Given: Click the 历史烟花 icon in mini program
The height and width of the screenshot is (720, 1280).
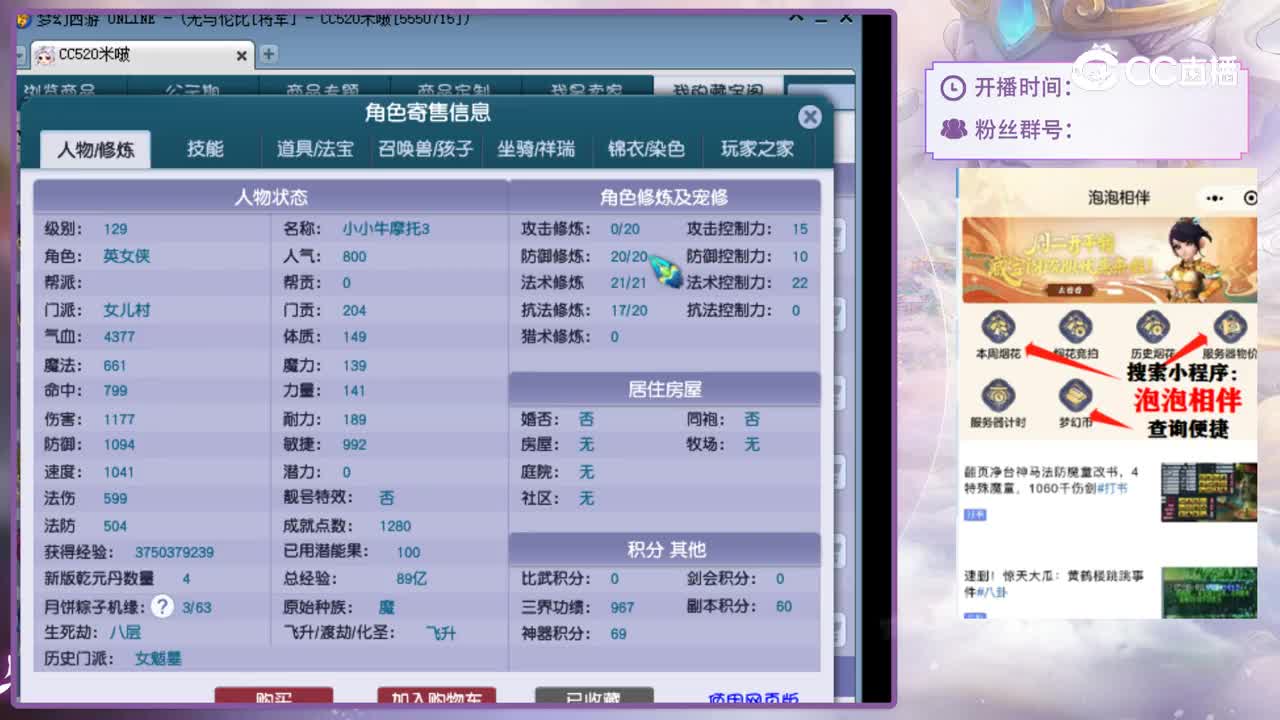Looking at the screenshot, I should tap(1152, 327).
